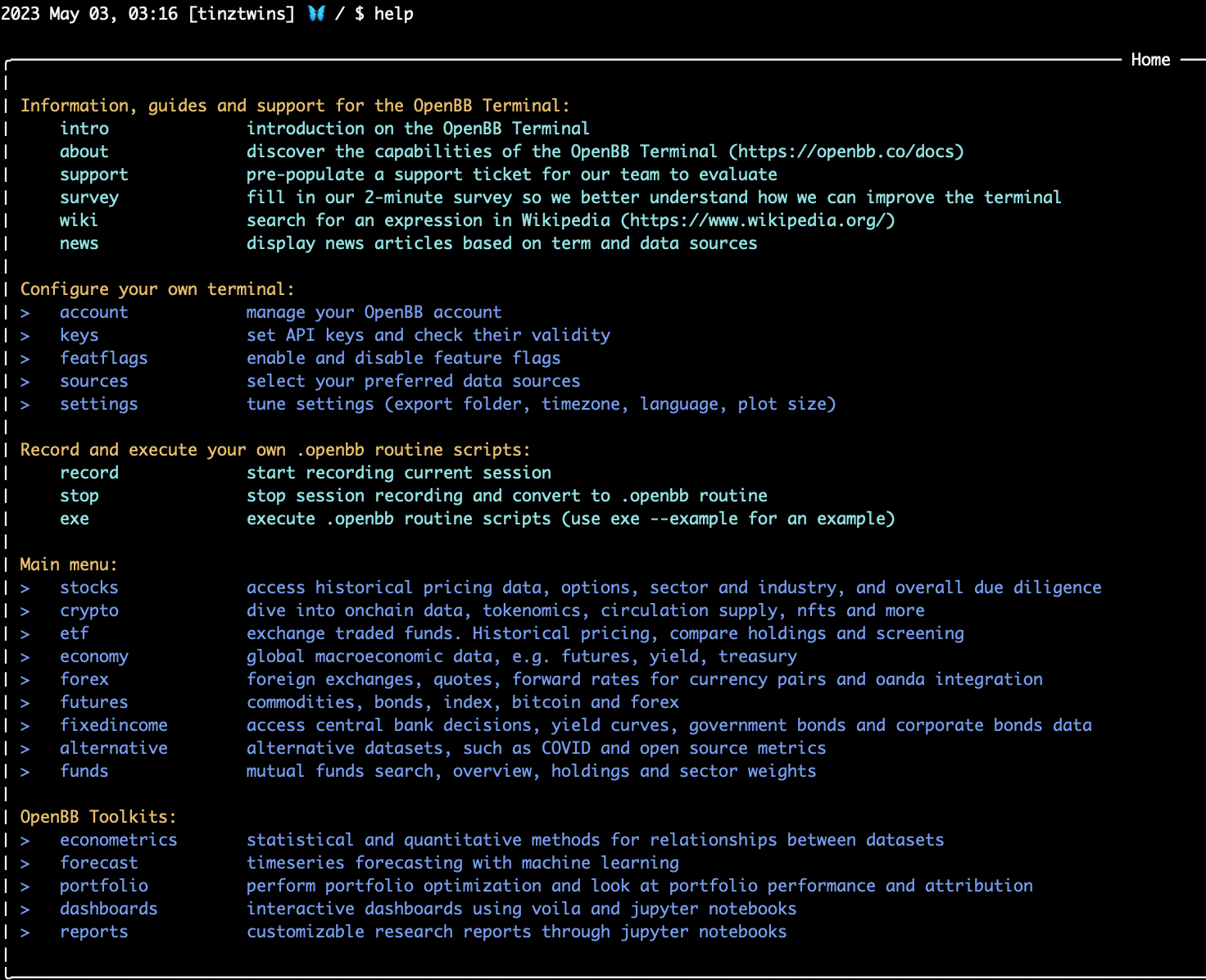Screen dimensions: 1206x980
Task: Click the 'intro' command text
Action: pos(84,129)
